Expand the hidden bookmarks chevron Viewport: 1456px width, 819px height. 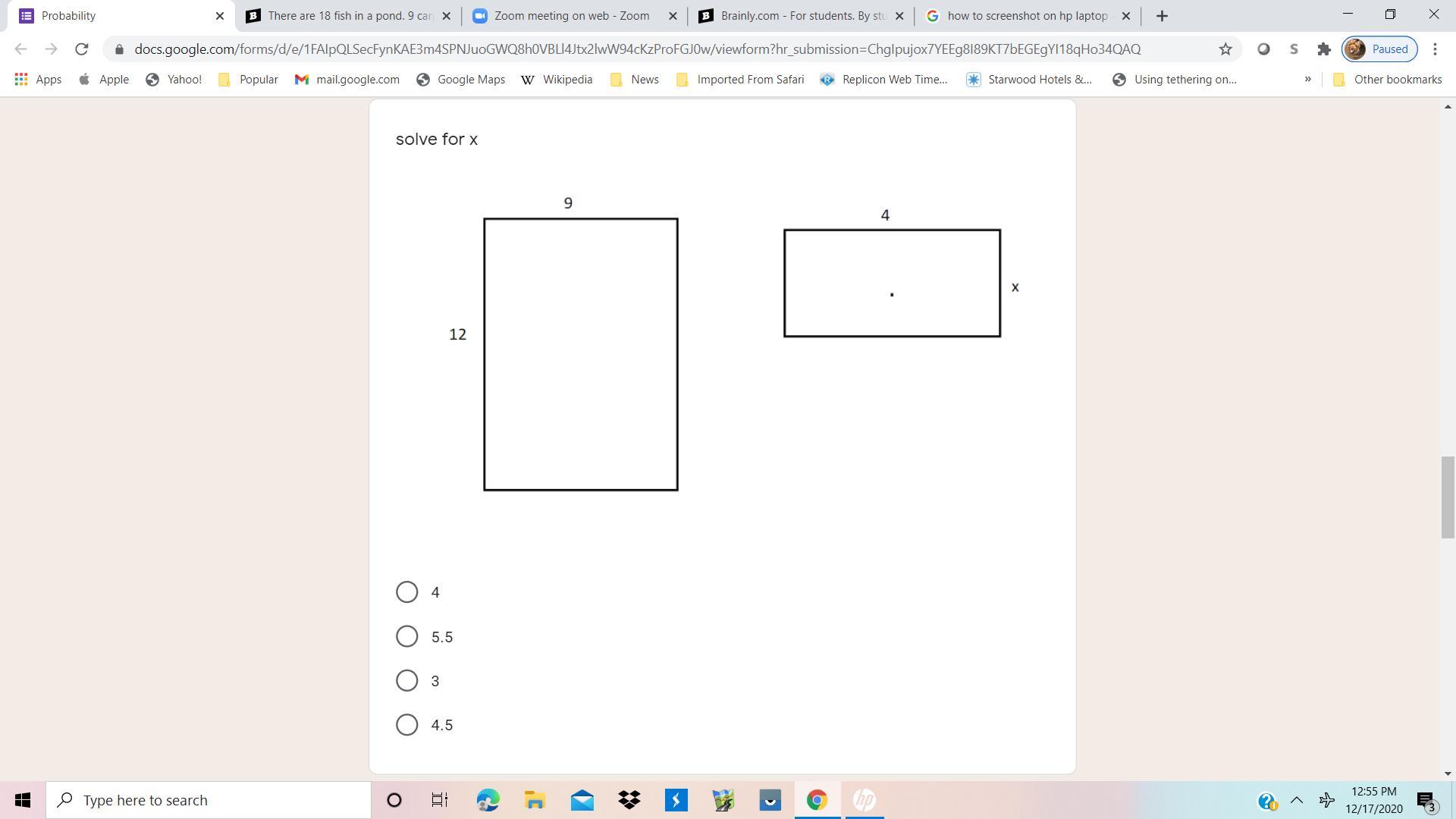click(x=1307, y=79)
